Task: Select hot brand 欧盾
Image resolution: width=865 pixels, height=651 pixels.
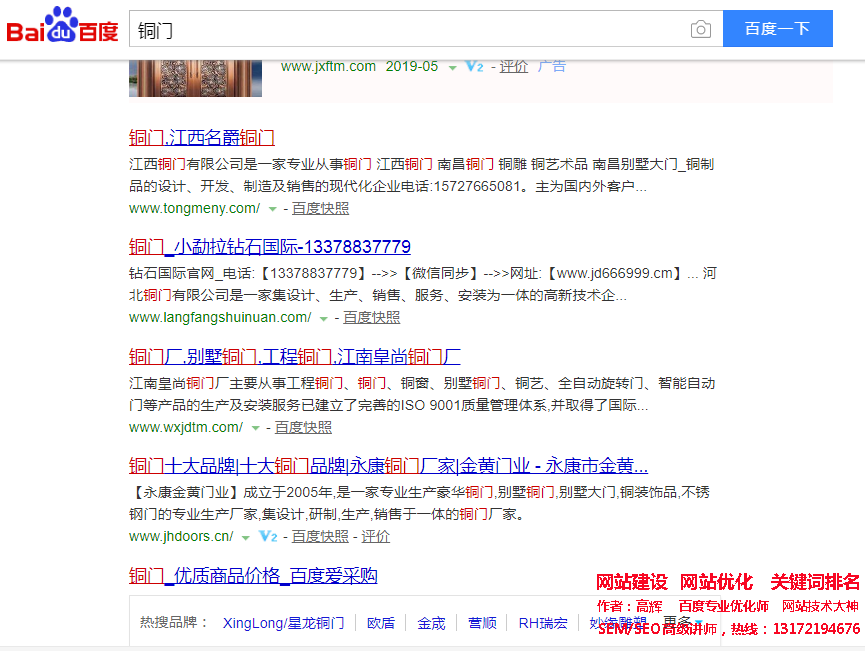Action: point(381,623)
